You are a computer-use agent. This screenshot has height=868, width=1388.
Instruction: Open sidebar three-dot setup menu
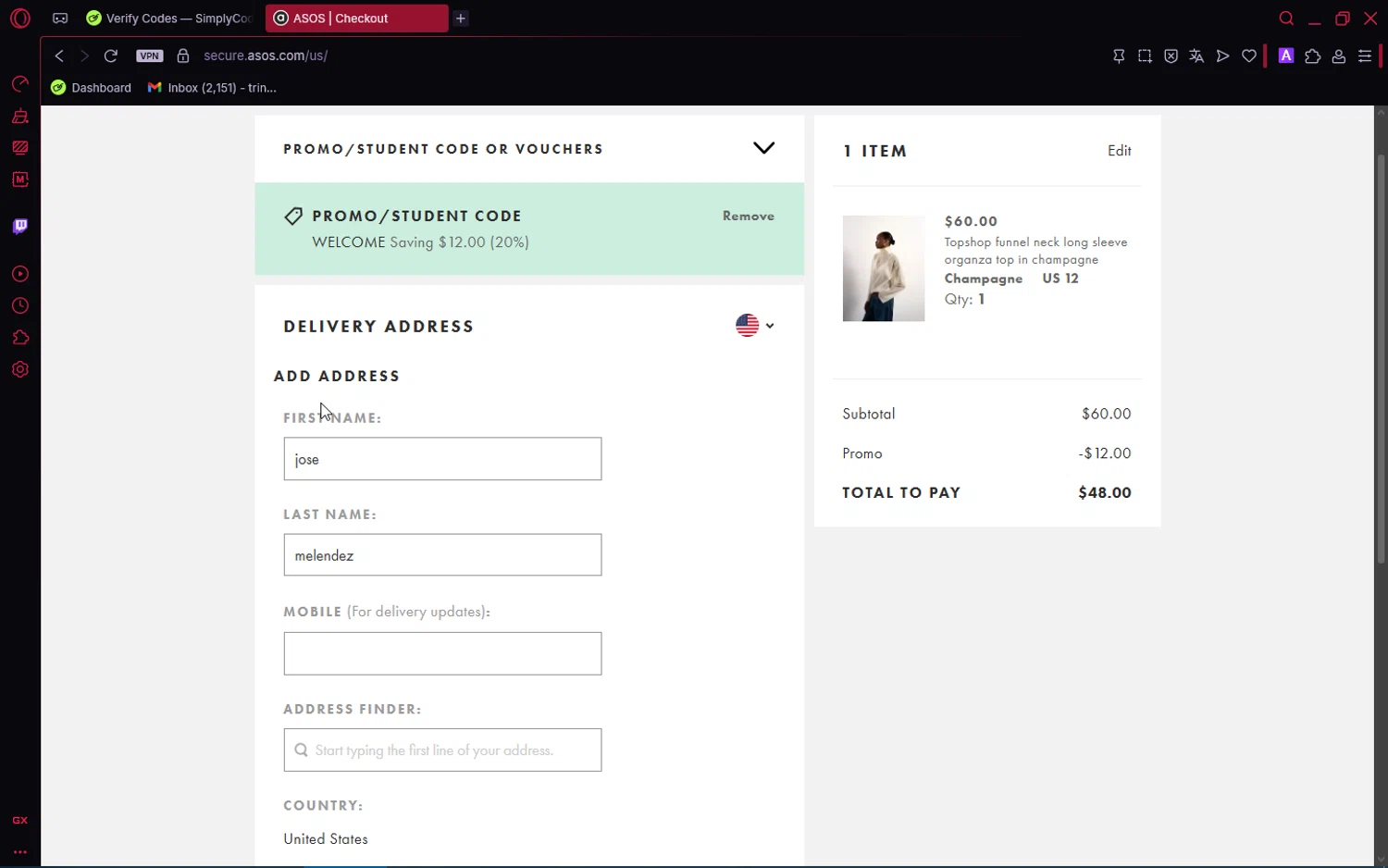point(20,852)
